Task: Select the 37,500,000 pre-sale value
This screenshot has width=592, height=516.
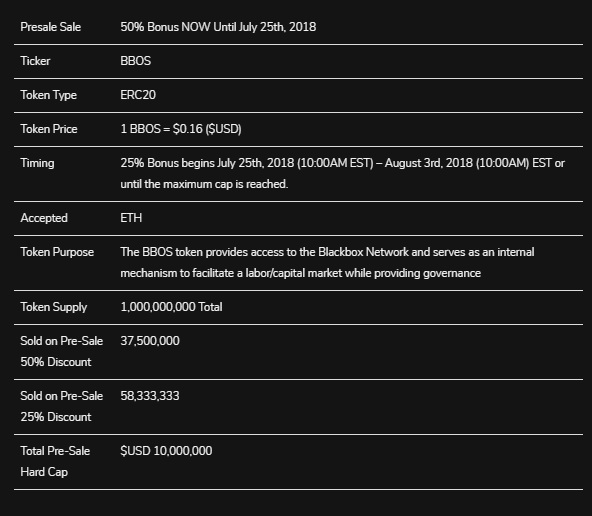Action: tap(150, 341)
